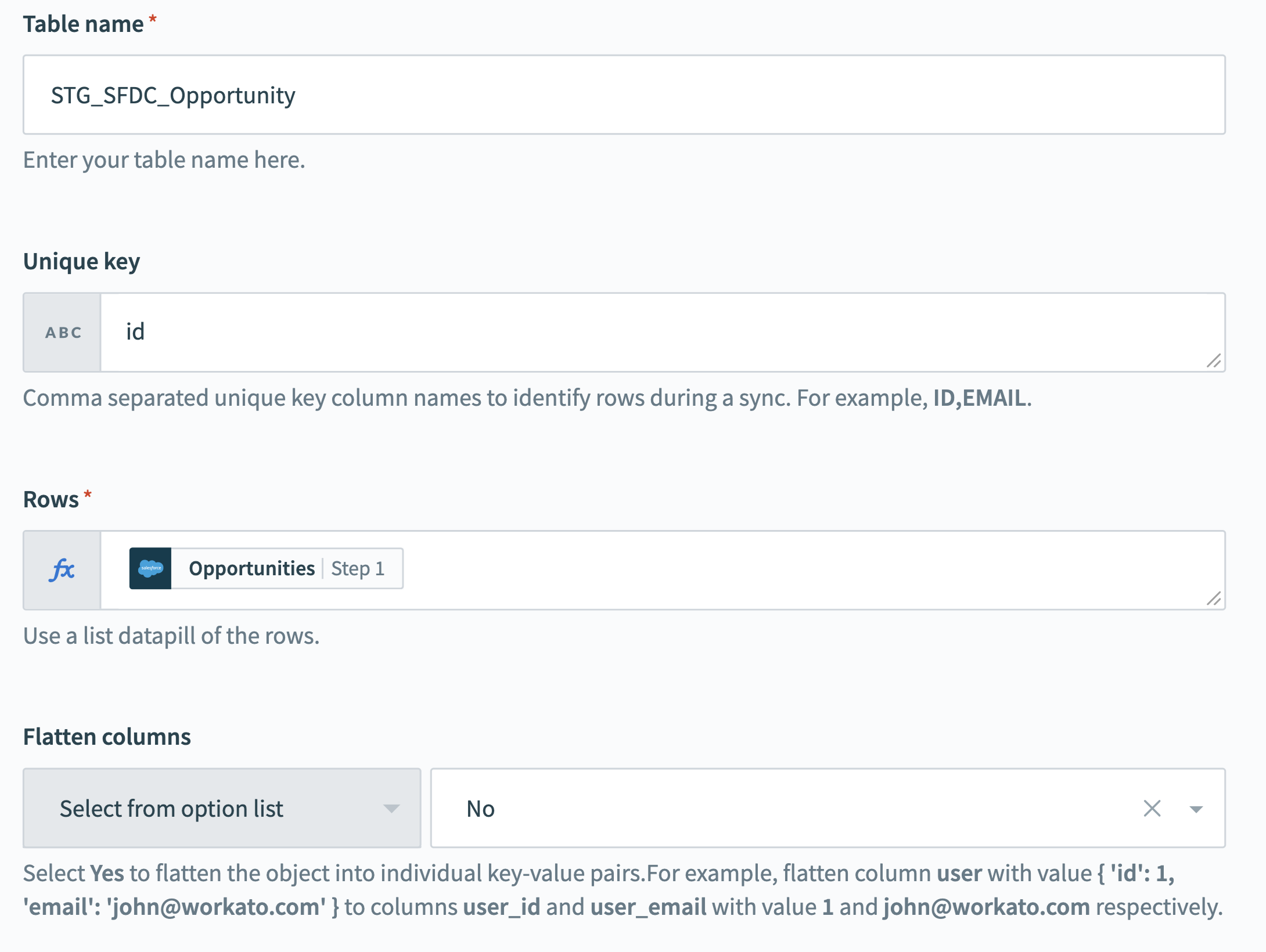
Task: Click the formula (fx) icon in Rows field
Action: (x=63, y=568)
